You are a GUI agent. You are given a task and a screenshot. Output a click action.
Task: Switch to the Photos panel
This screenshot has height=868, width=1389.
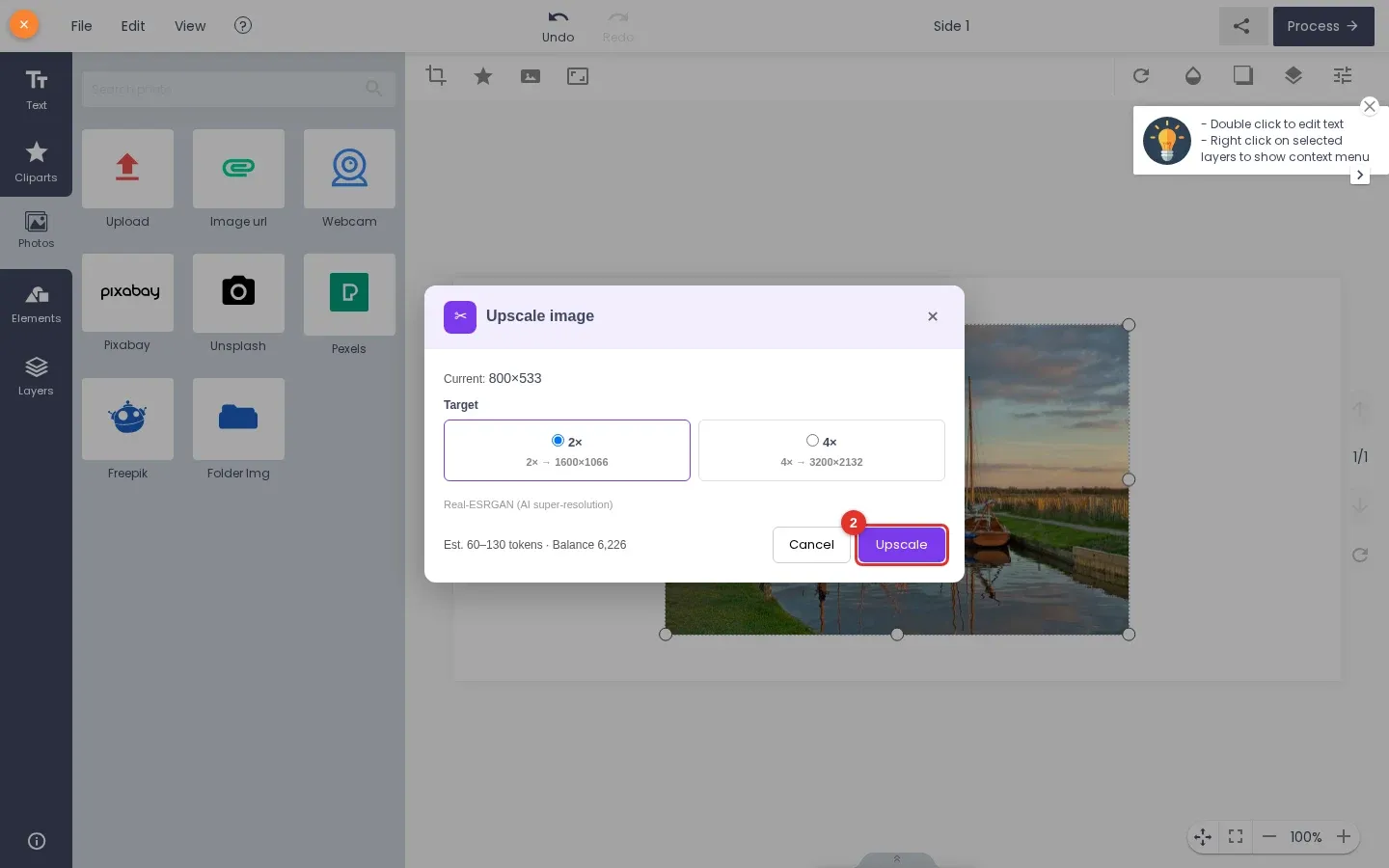[36, 230]
